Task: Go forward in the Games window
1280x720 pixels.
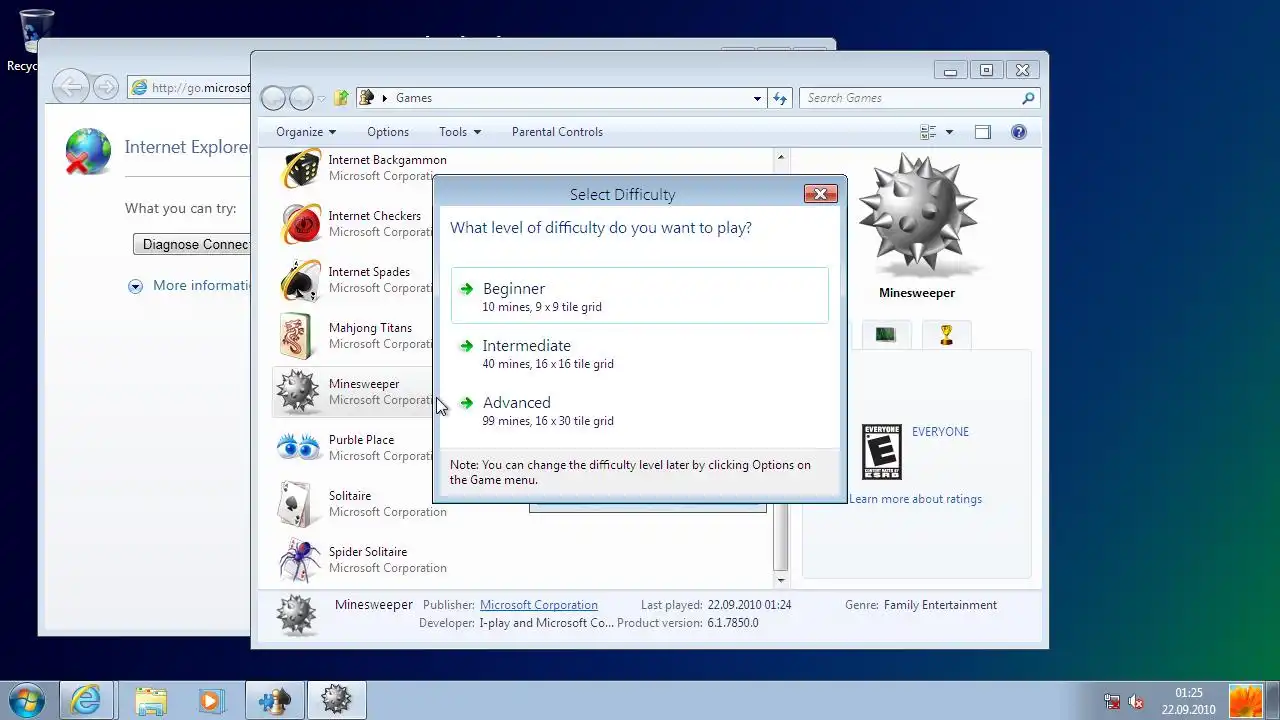Action: (x=301, y=98)
